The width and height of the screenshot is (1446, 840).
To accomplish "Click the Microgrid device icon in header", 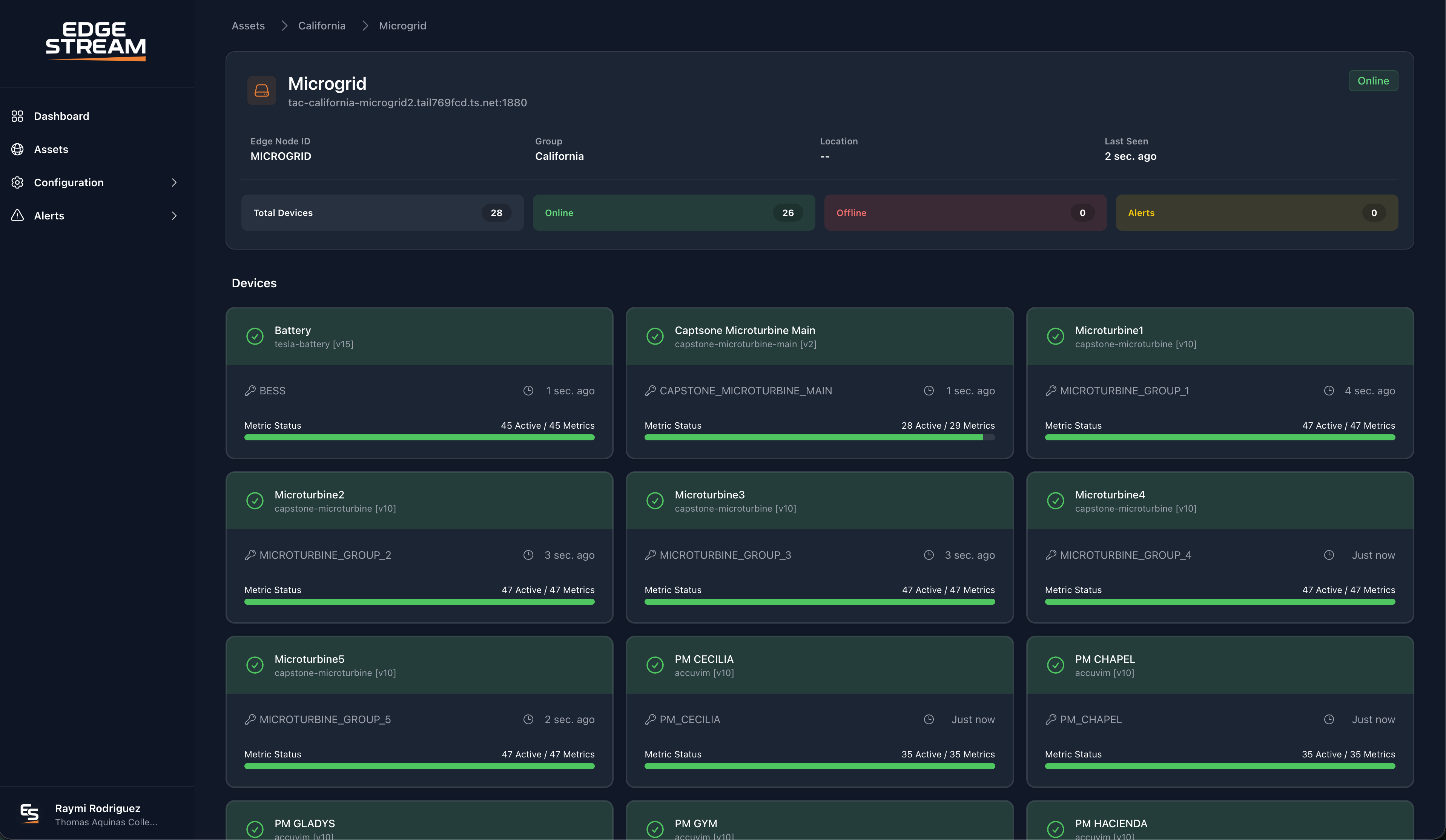I will point(262,90).
